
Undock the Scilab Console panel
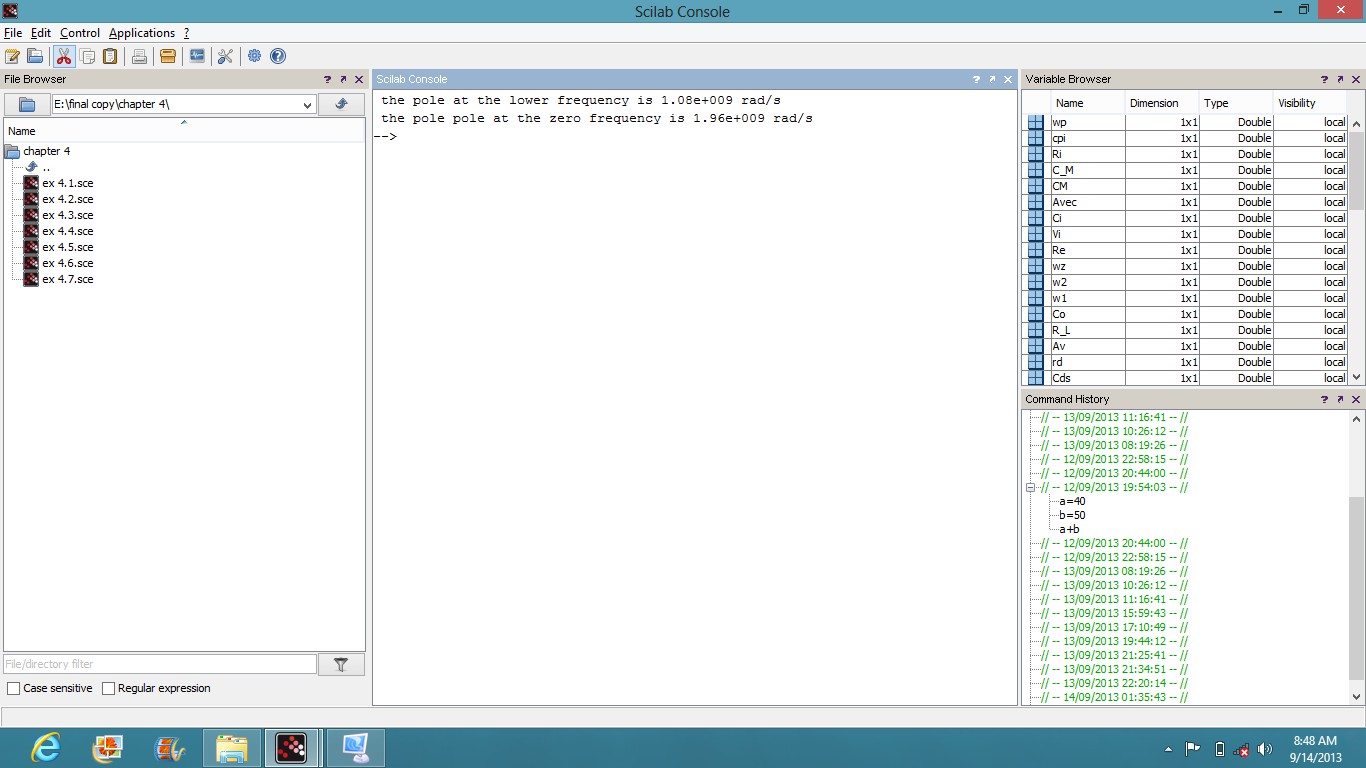[992, 79]
